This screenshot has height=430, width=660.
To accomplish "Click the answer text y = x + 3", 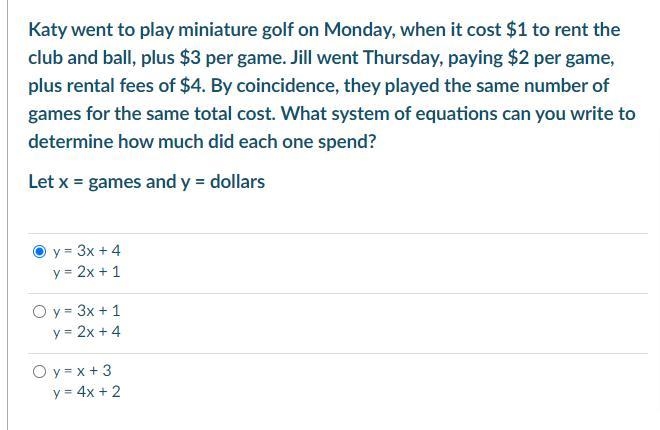I will tap(82, 371).
